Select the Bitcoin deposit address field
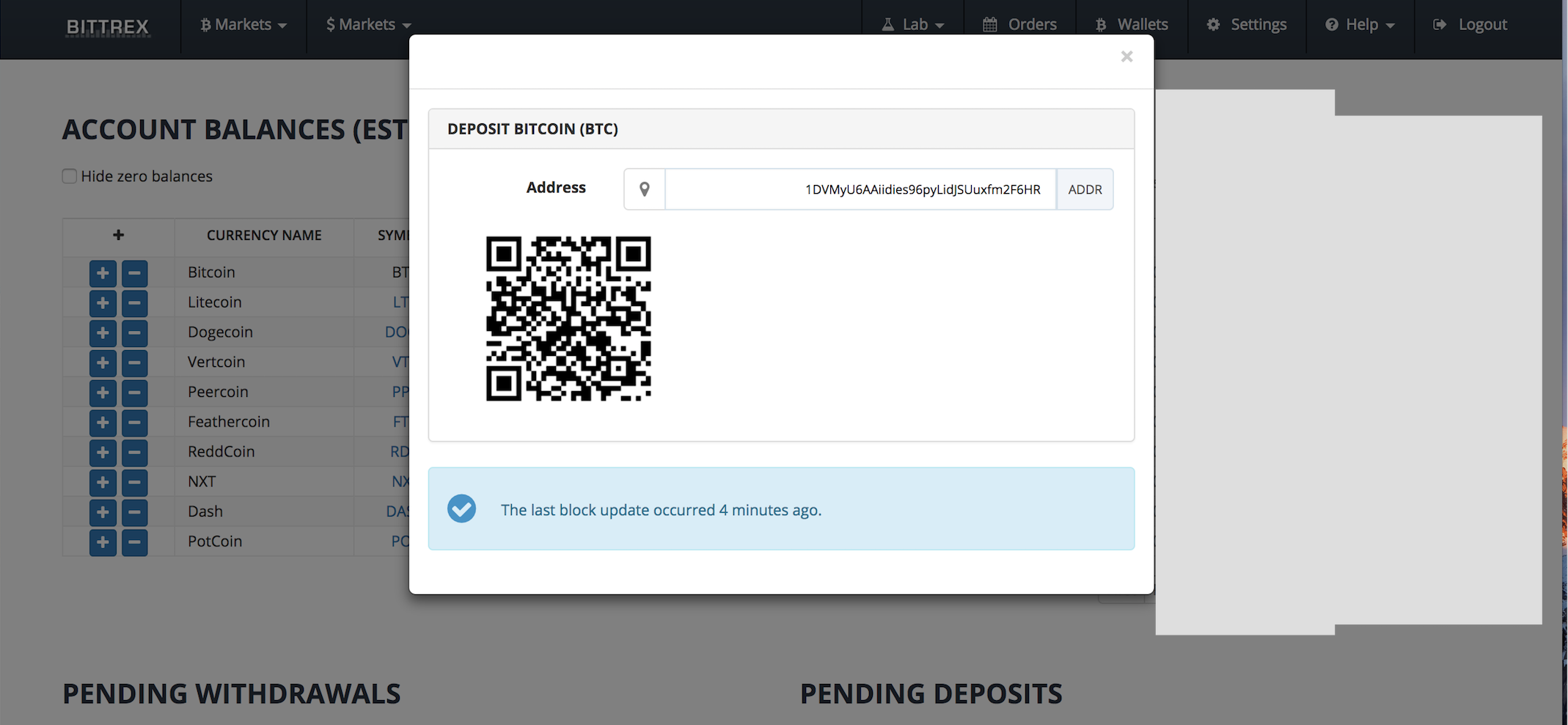This screenshot has width=1568, height=725. [860, 189]
